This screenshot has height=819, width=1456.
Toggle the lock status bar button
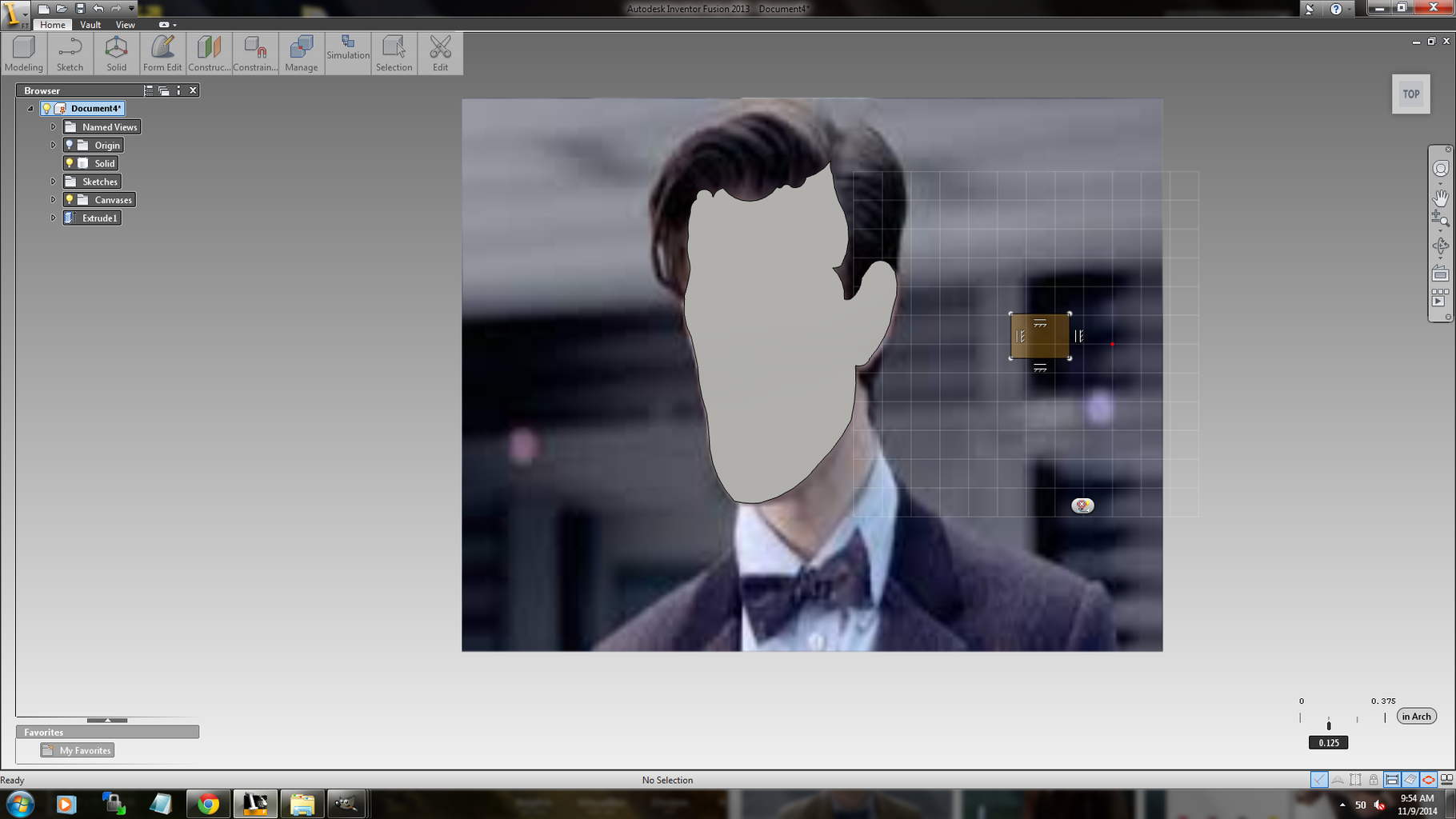click(x=1374, y=779)
